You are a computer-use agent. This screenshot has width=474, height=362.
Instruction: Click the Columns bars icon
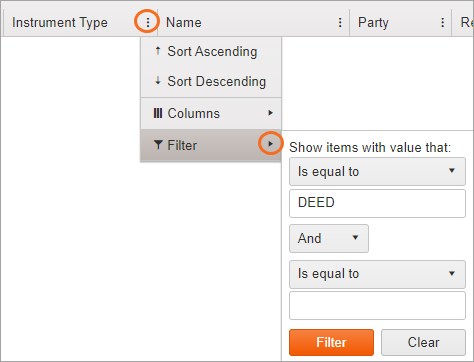pyautogui.click(x=158, y=113)
